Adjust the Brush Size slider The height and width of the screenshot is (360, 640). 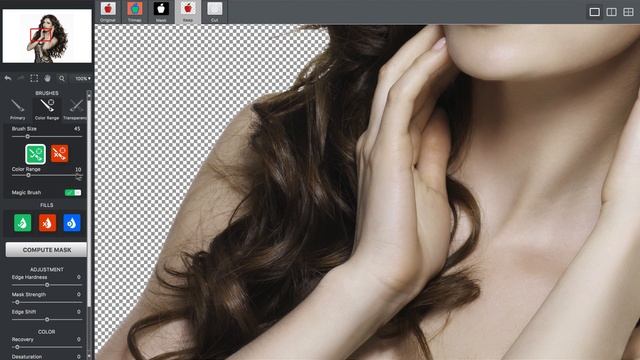47,136
